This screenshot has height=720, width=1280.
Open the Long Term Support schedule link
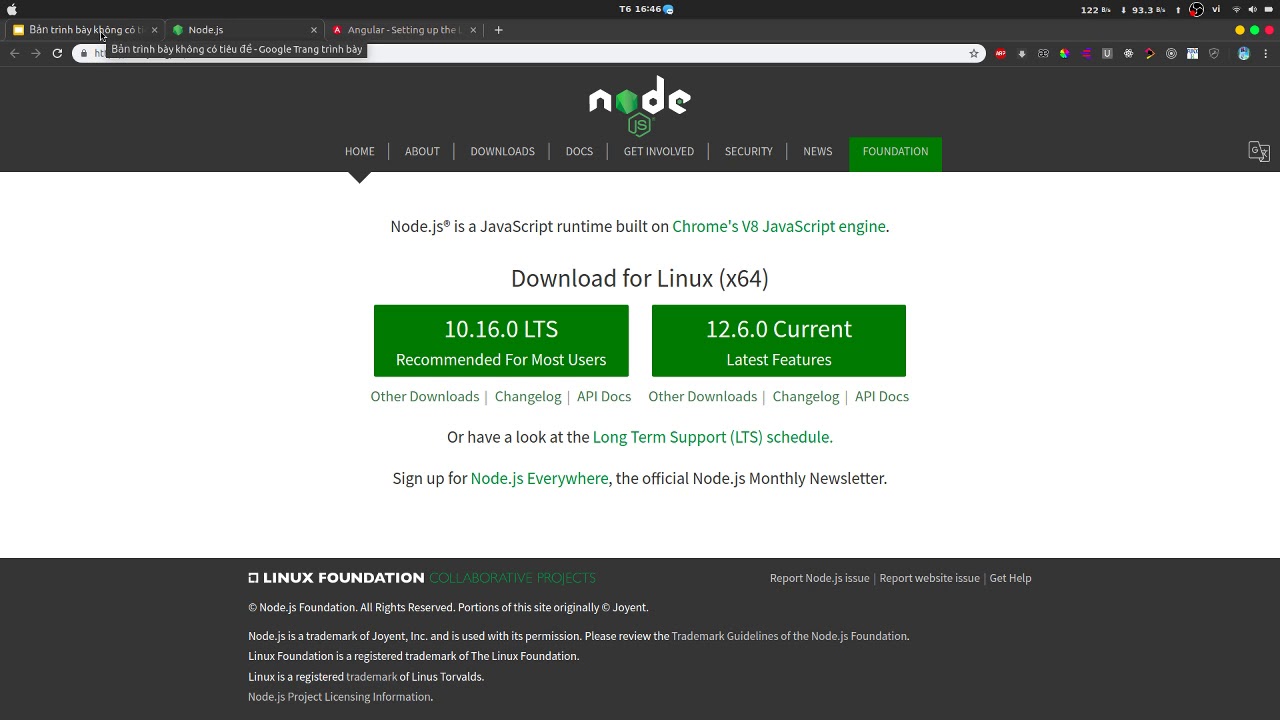click(x=713, y=437)
